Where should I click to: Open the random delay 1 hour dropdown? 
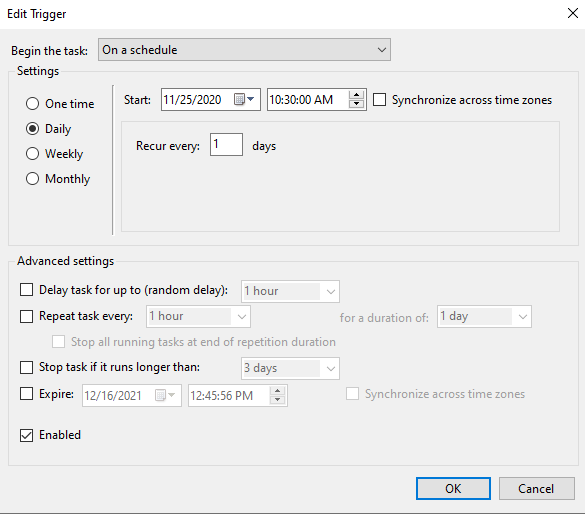pyautogui.click(x=290, y=291)
